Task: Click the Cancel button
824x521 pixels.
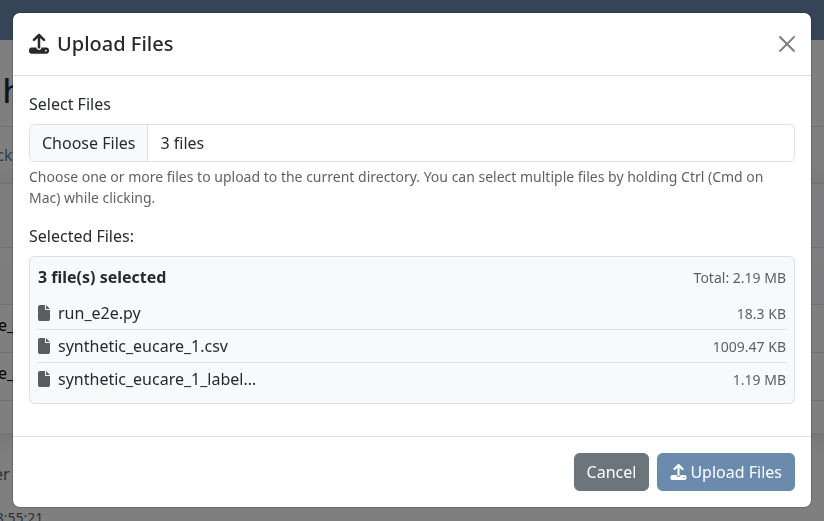Action: (x=611, y=472)
